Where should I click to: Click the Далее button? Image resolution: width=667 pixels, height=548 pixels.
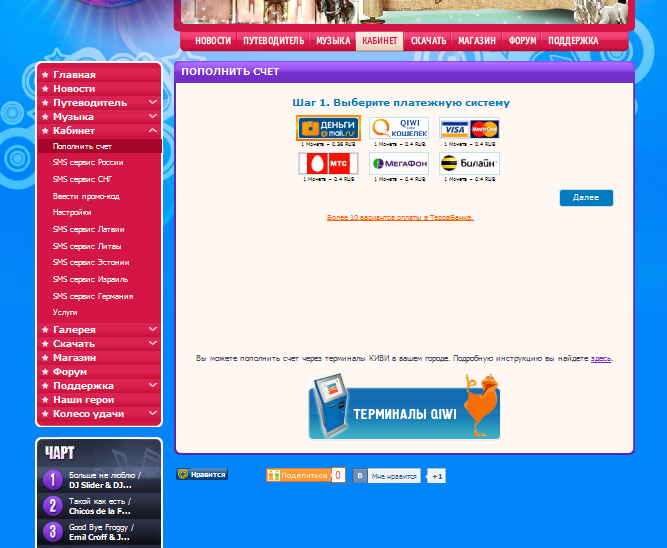click(586, 198)
